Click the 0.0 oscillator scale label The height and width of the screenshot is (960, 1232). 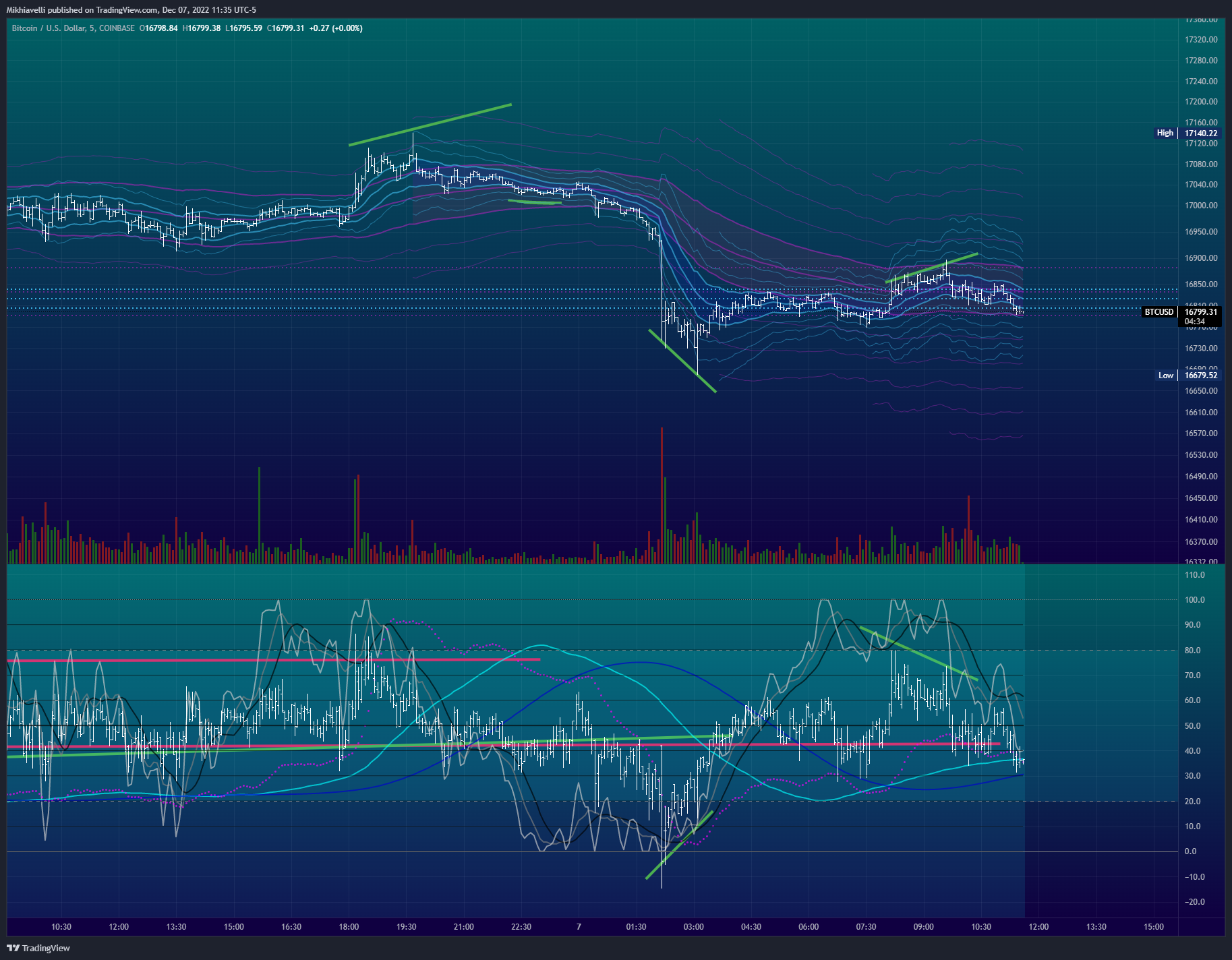coord(1191,851)
